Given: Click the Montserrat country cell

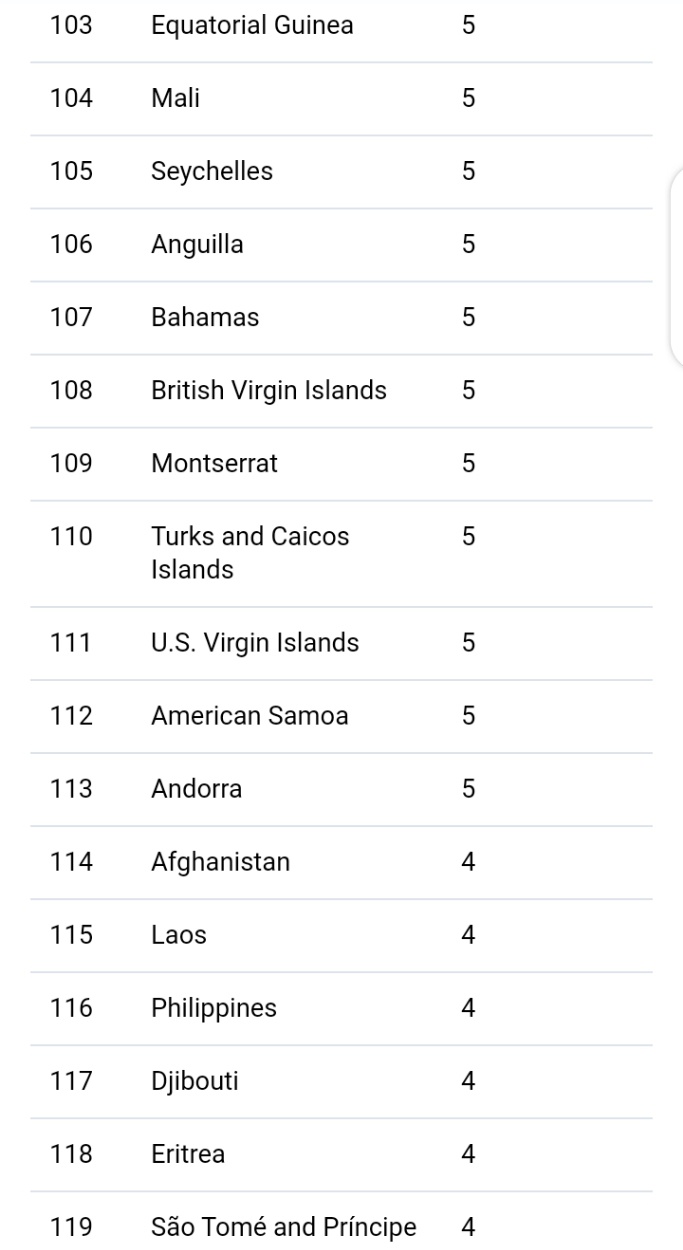Looking at the screenshot, I should (x=215, y=464).
